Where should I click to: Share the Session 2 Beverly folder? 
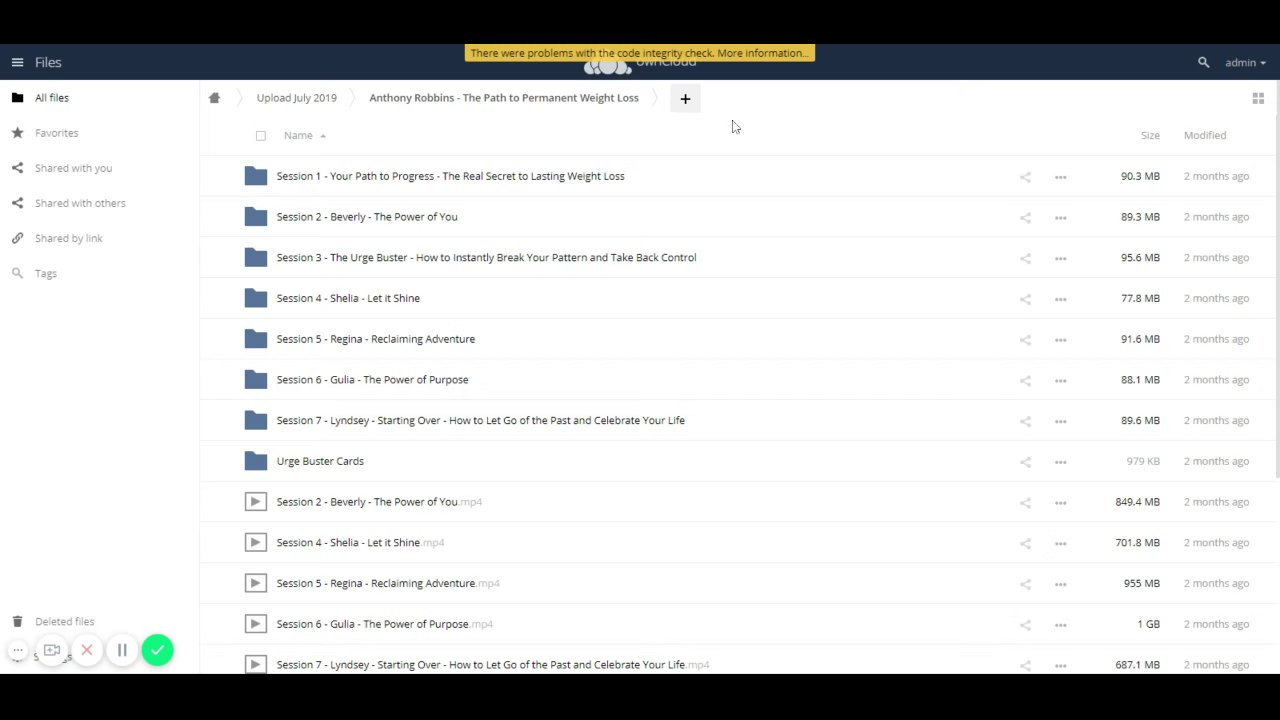(1025, 217)
